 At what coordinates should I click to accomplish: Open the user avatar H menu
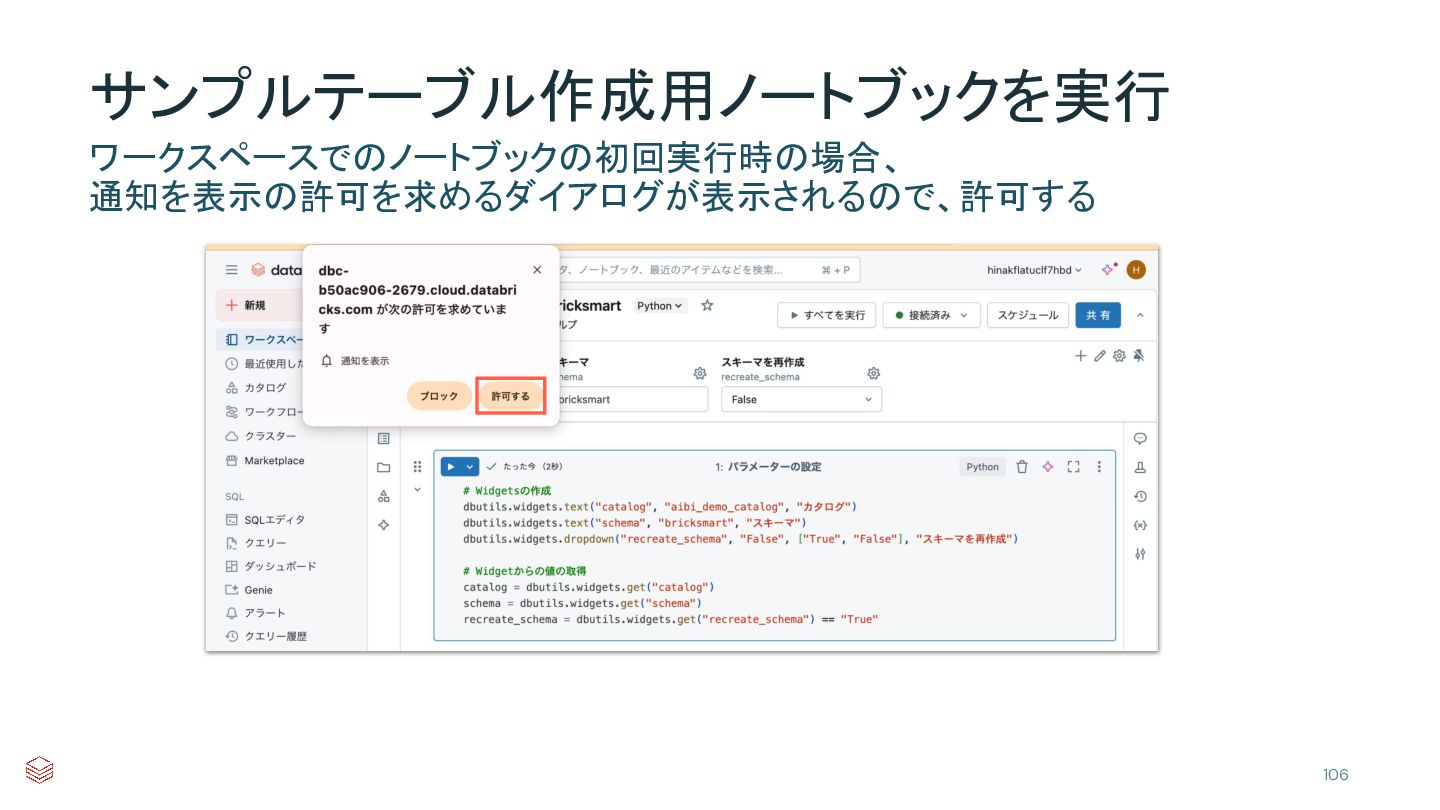1136,270
